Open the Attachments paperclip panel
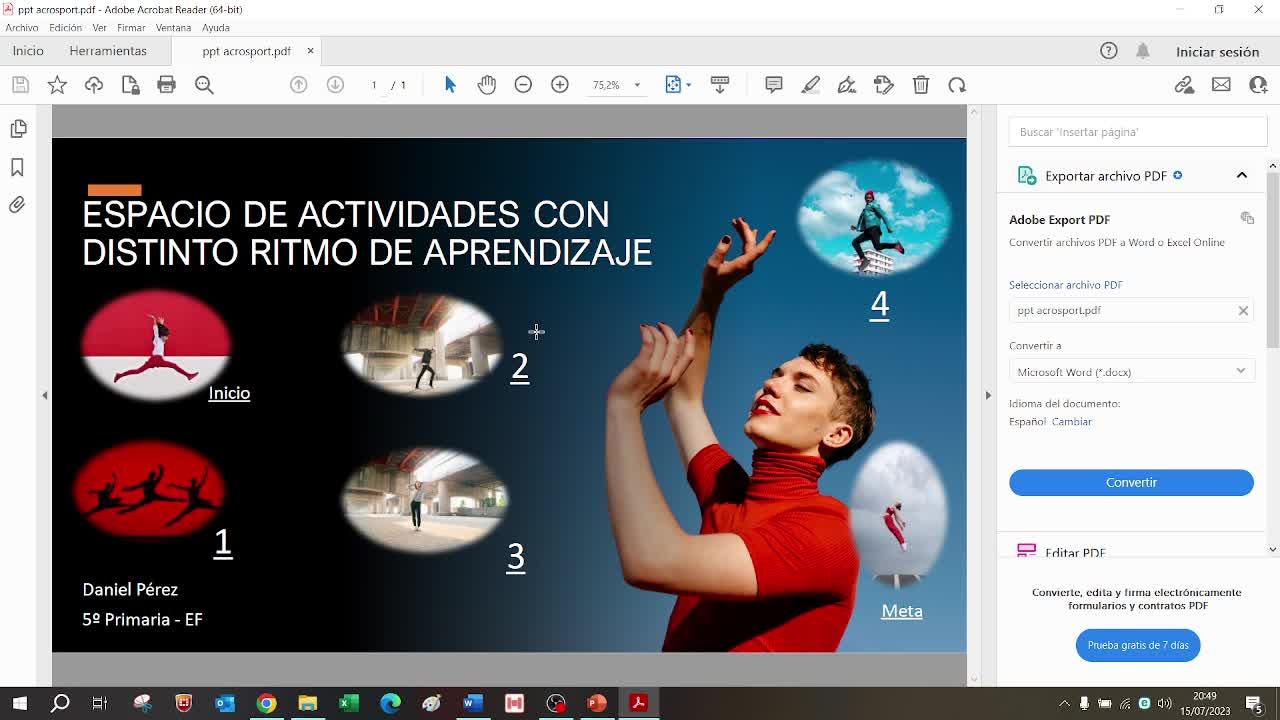The width and height of the screenshot is (1280, 720). click(x=17, y=205)
